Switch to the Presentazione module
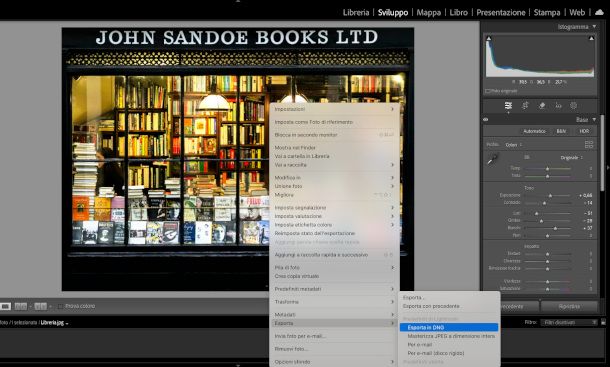The height and width of the screenshot is (367, 610). click(500, 12)
